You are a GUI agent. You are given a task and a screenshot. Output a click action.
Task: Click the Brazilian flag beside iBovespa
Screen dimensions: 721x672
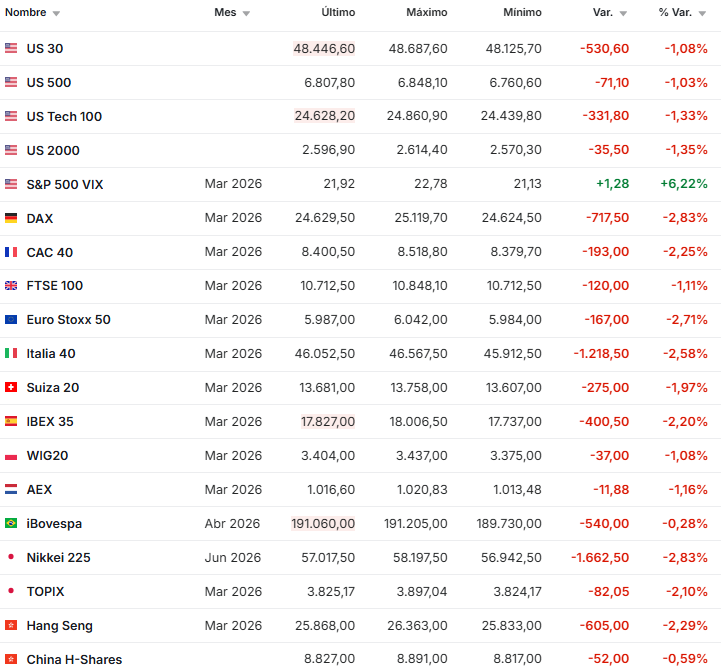(x=11, y=524)
